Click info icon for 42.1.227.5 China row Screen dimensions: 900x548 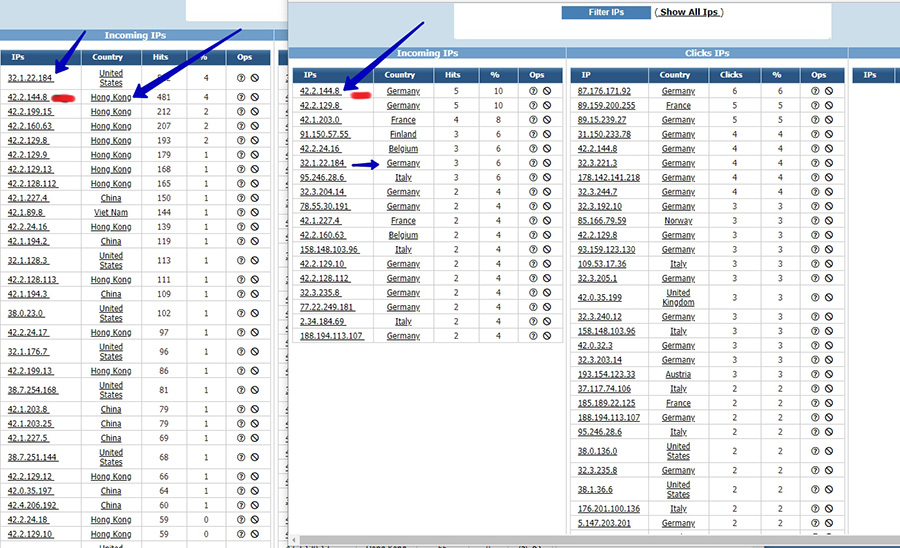[x=241, y=438]
